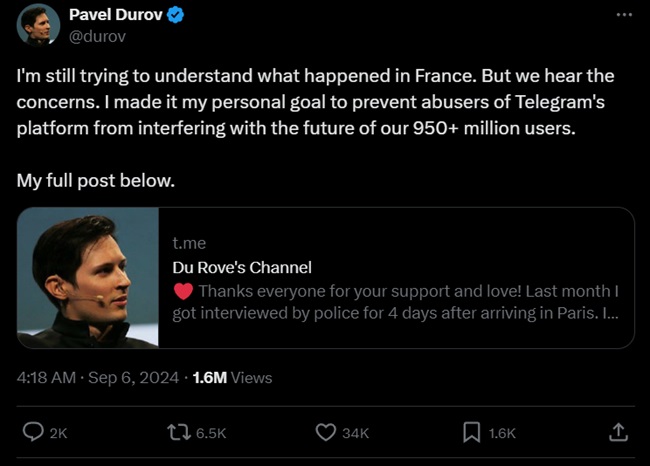Open the Du Rove's Channel card title
650x466 pixels.
point(242,267)
